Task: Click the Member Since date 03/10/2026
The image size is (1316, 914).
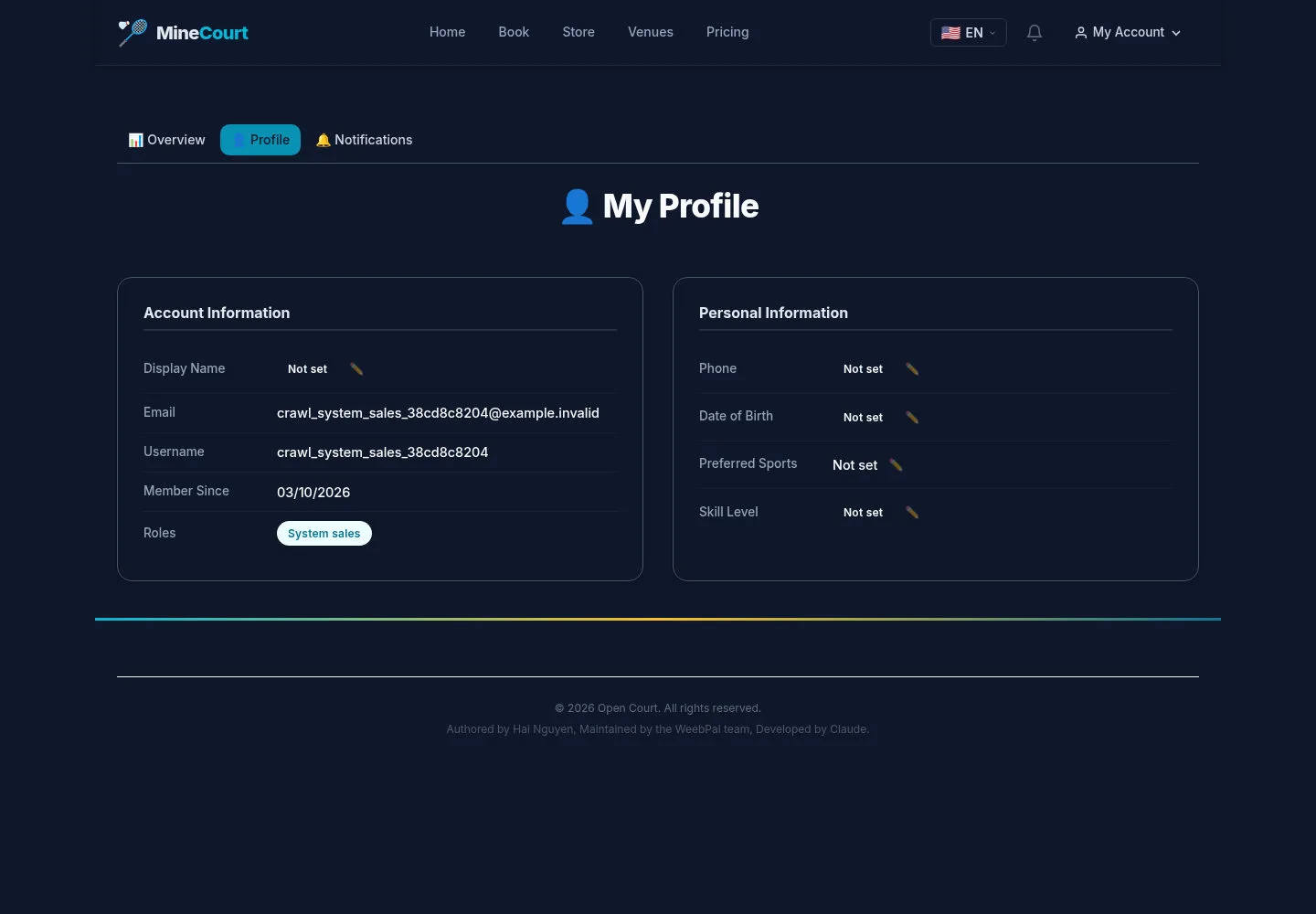Action: coord(313,493)
